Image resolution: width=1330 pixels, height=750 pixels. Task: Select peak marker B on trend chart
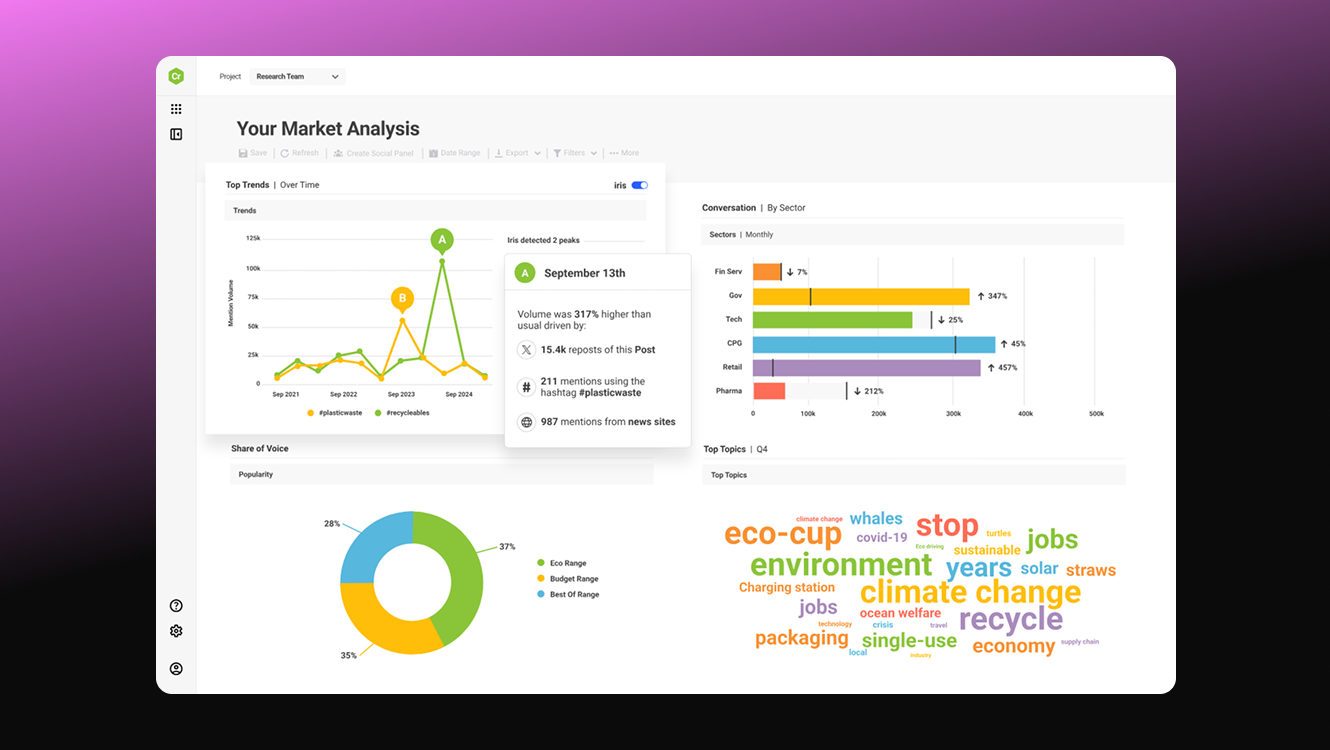(402, 298)
